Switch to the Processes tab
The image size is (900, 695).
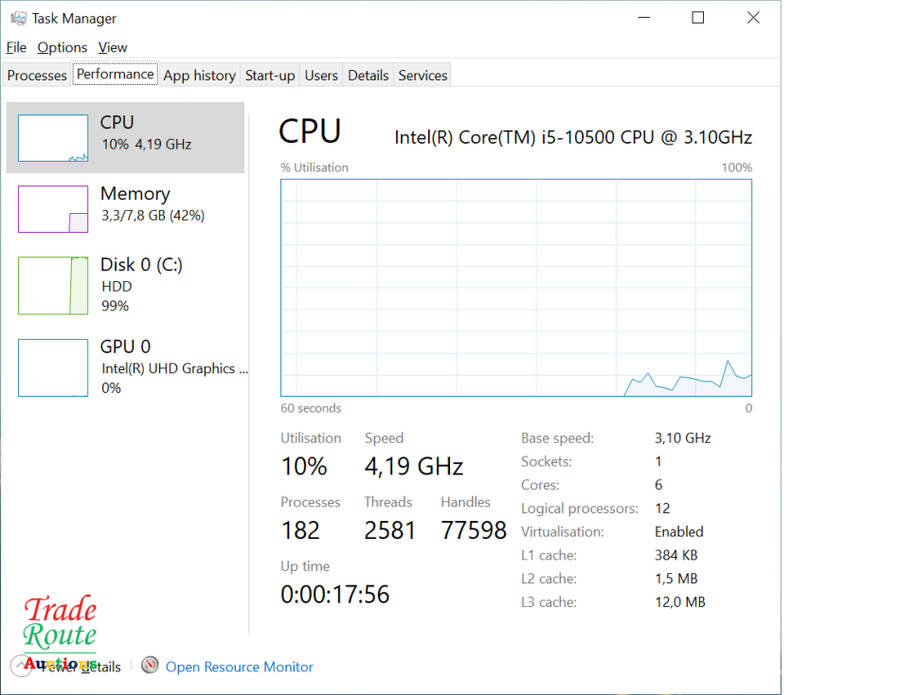(x=37, y=75)
